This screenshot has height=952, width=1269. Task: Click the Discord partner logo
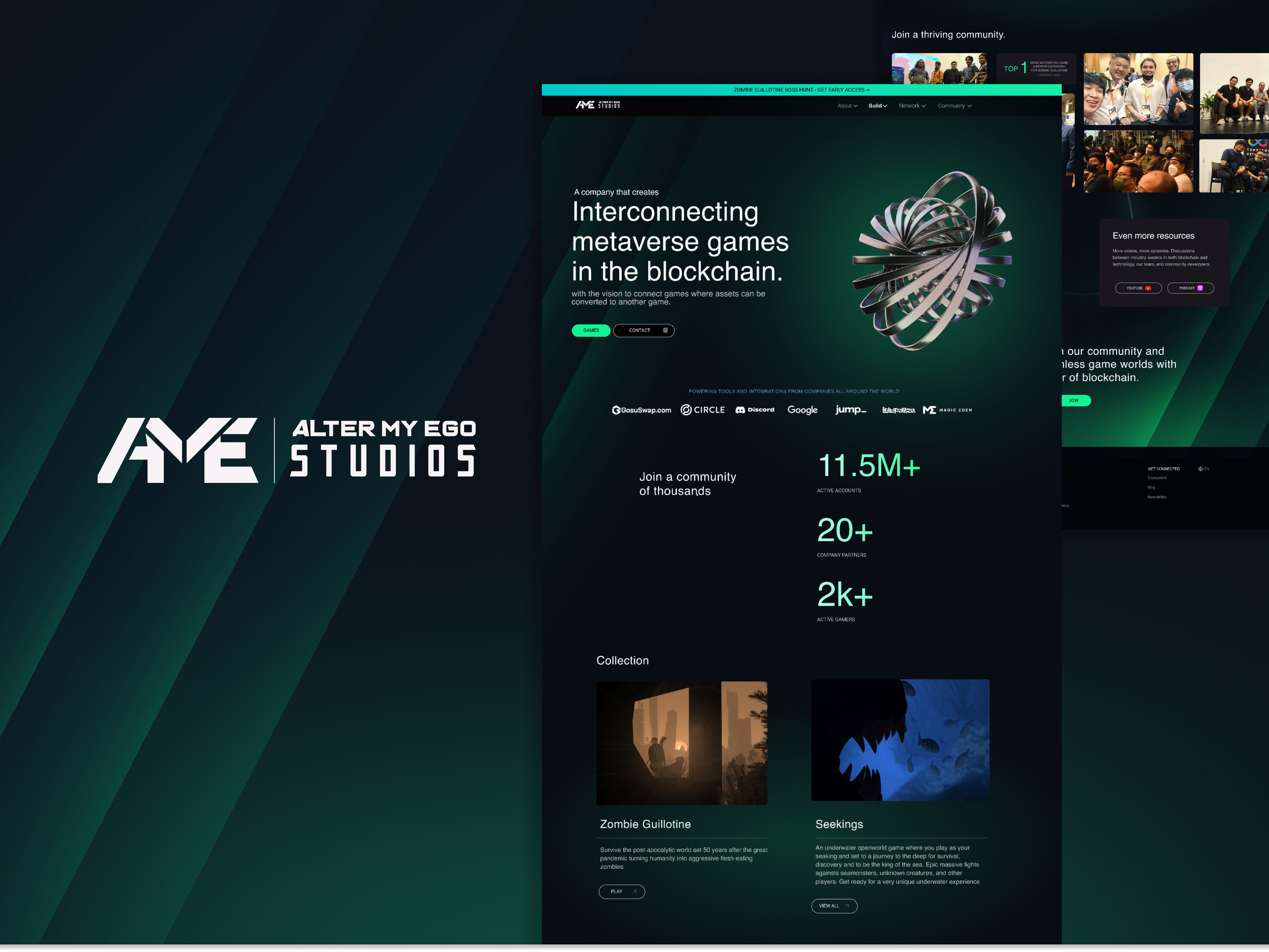coord(755,410)
